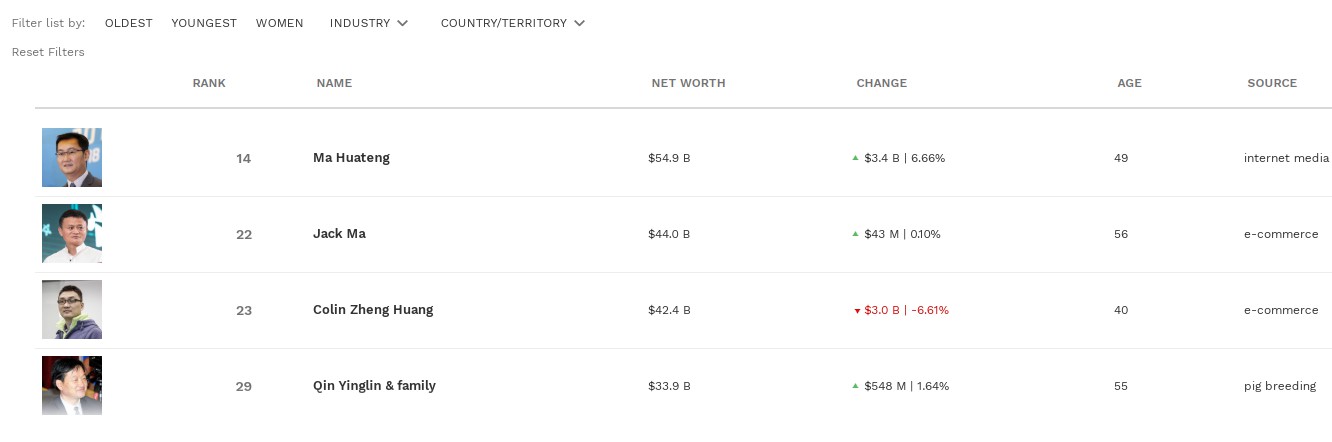Expand the Industry filter dropdown
Screen dimensions: 1332x442
tap(369, 23)
